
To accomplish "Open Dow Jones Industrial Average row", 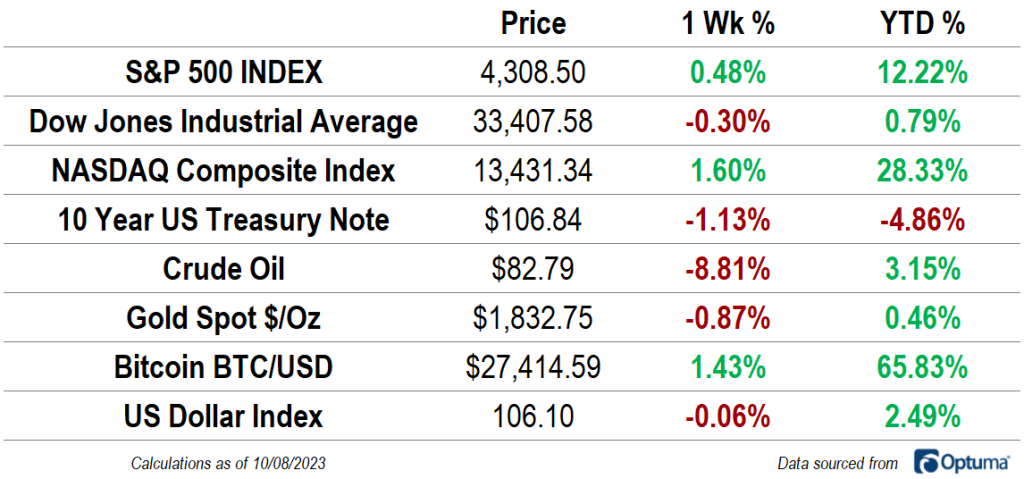I will [x=223, y=122].
